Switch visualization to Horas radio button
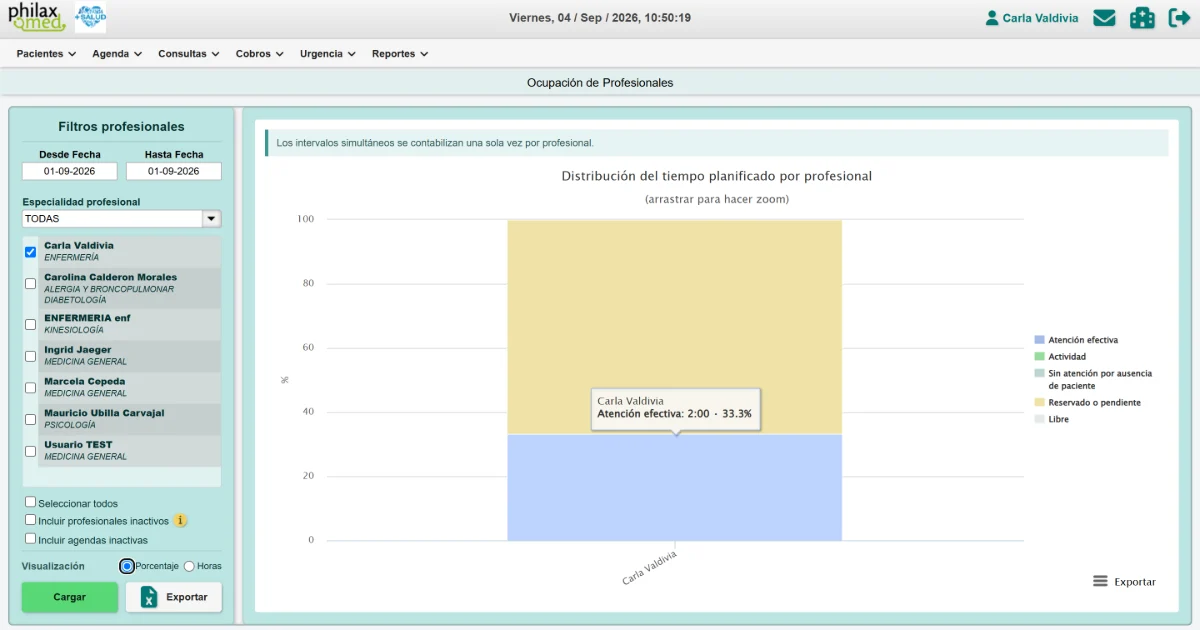Screen dimensions: 1200x630 point(189,566)
